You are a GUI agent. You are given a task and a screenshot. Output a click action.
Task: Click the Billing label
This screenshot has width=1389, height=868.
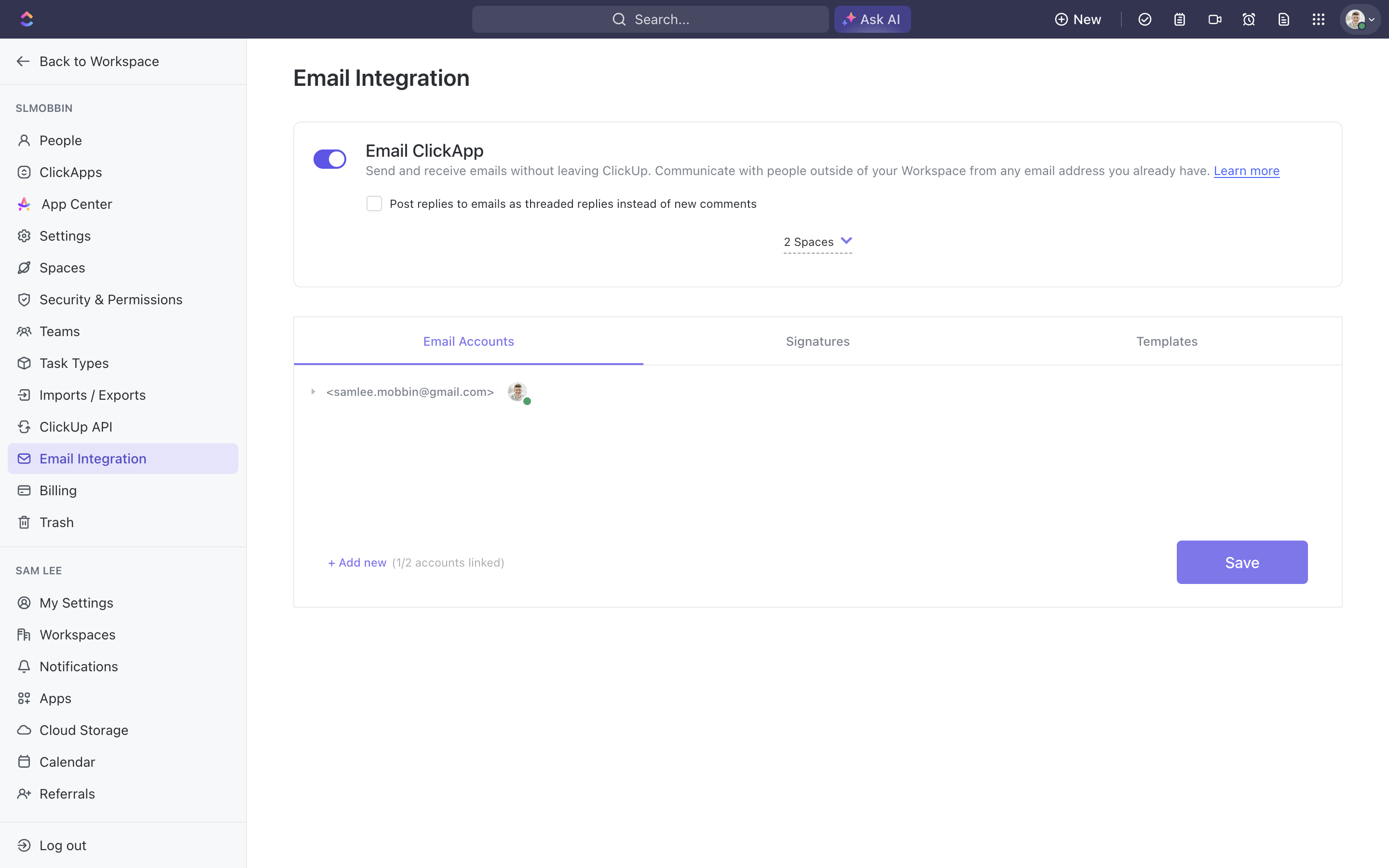(58, 491)
